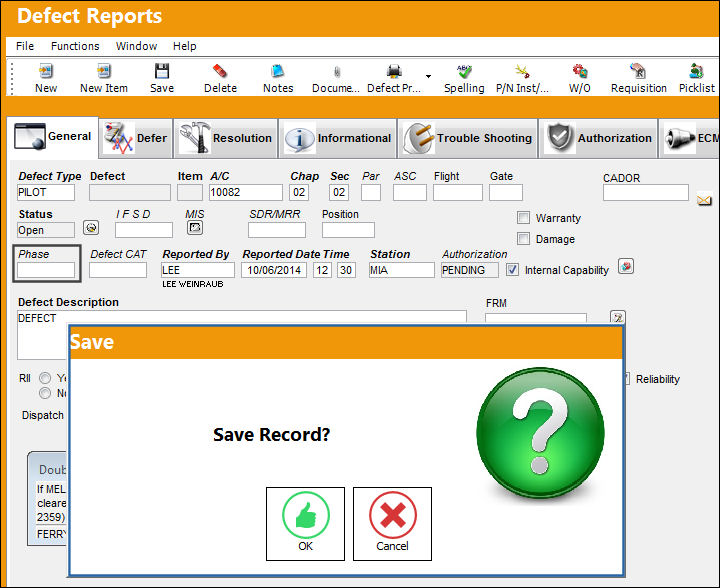
Task: Open the Status selection button
Action: point(91,228)
